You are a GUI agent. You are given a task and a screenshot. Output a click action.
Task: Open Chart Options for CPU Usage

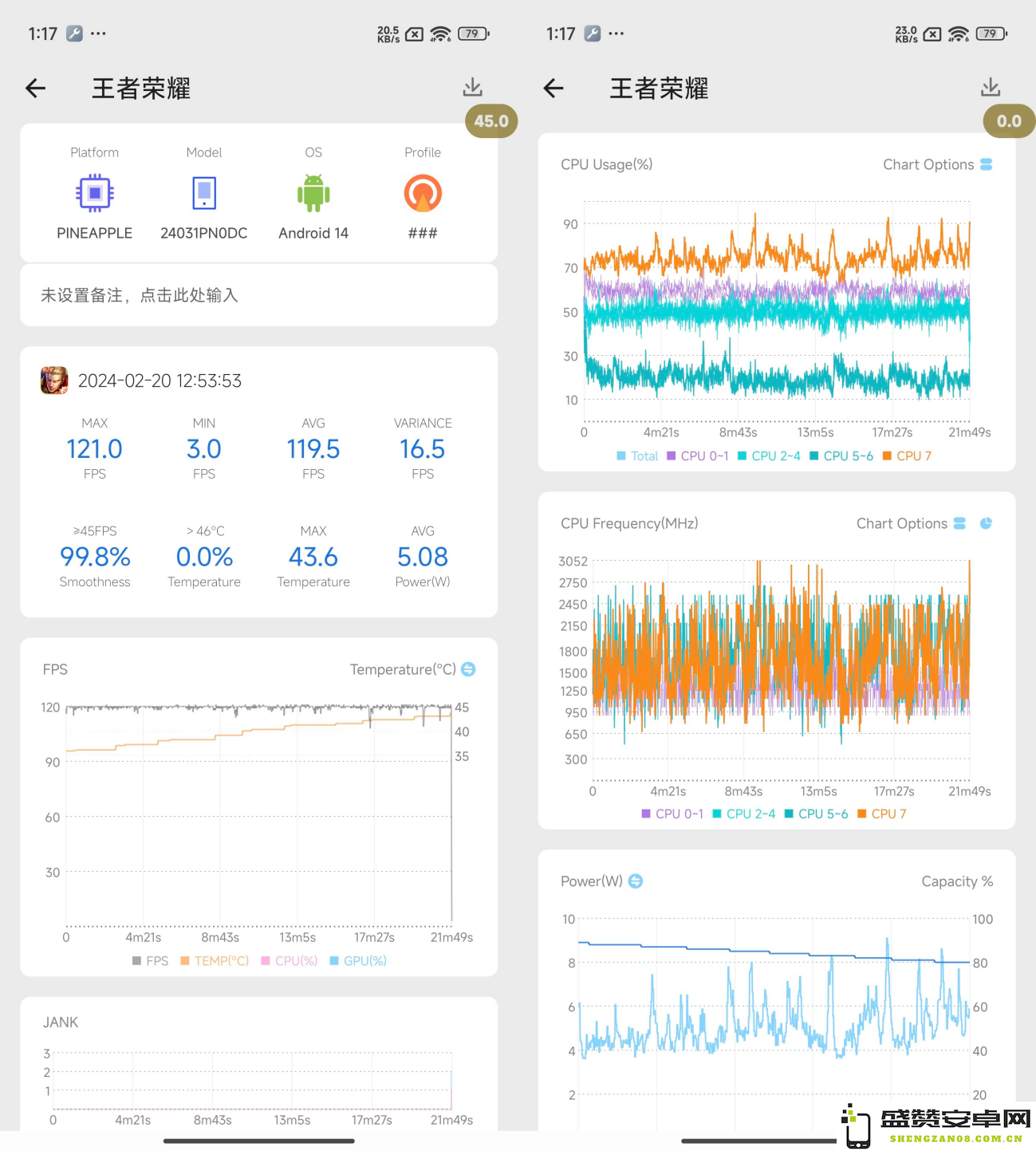click(937, 164)
